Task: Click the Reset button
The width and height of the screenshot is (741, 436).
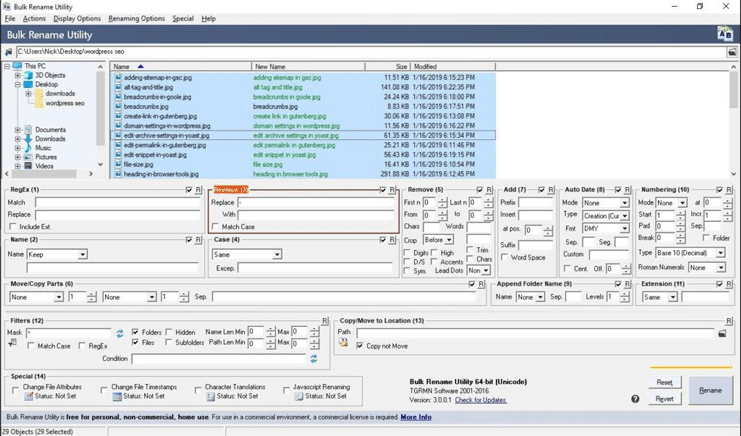Action: click(664, 383)
